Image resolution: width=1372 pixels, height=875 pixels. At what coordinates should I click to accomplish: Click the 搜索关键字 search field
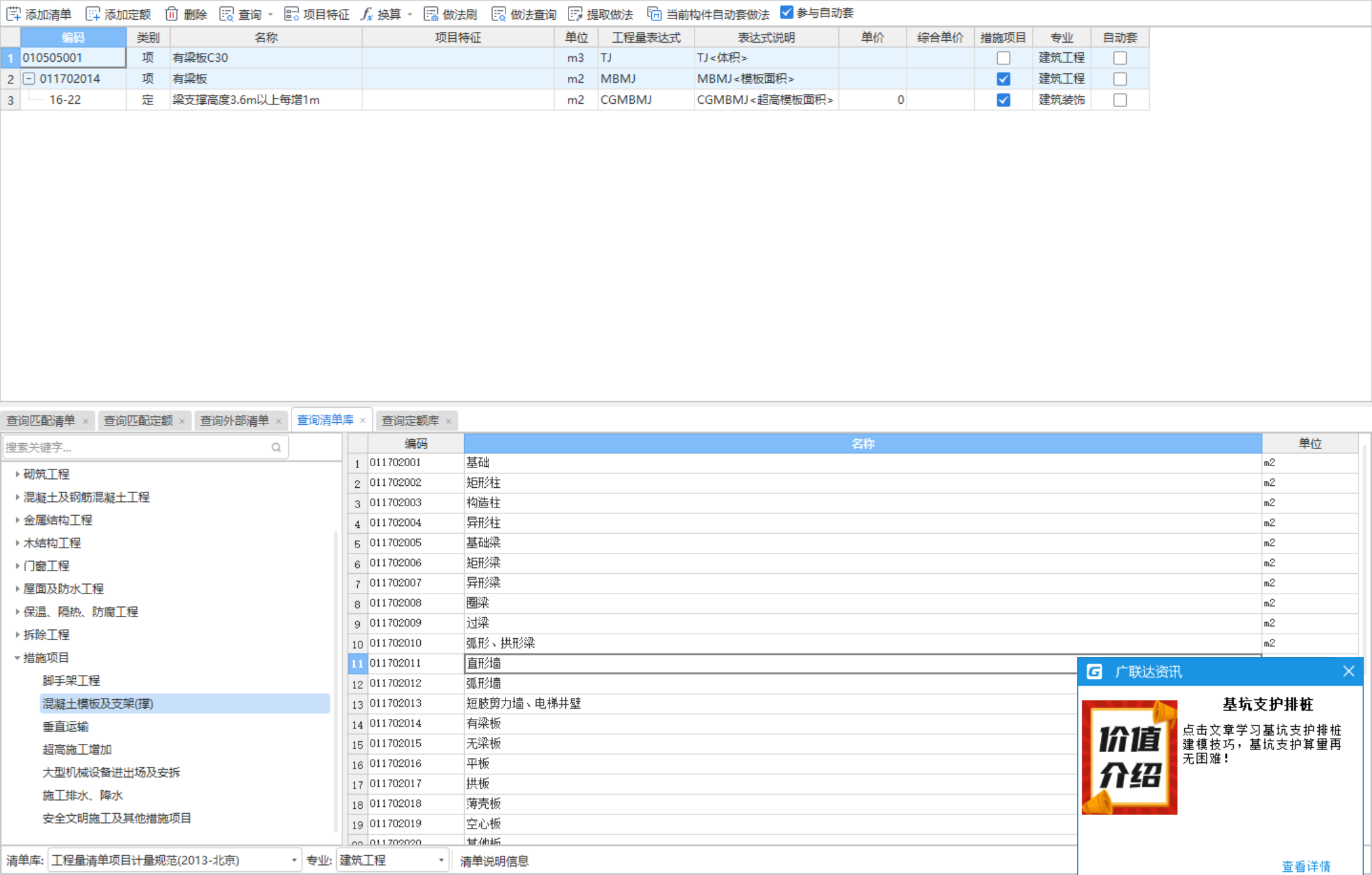137,448
